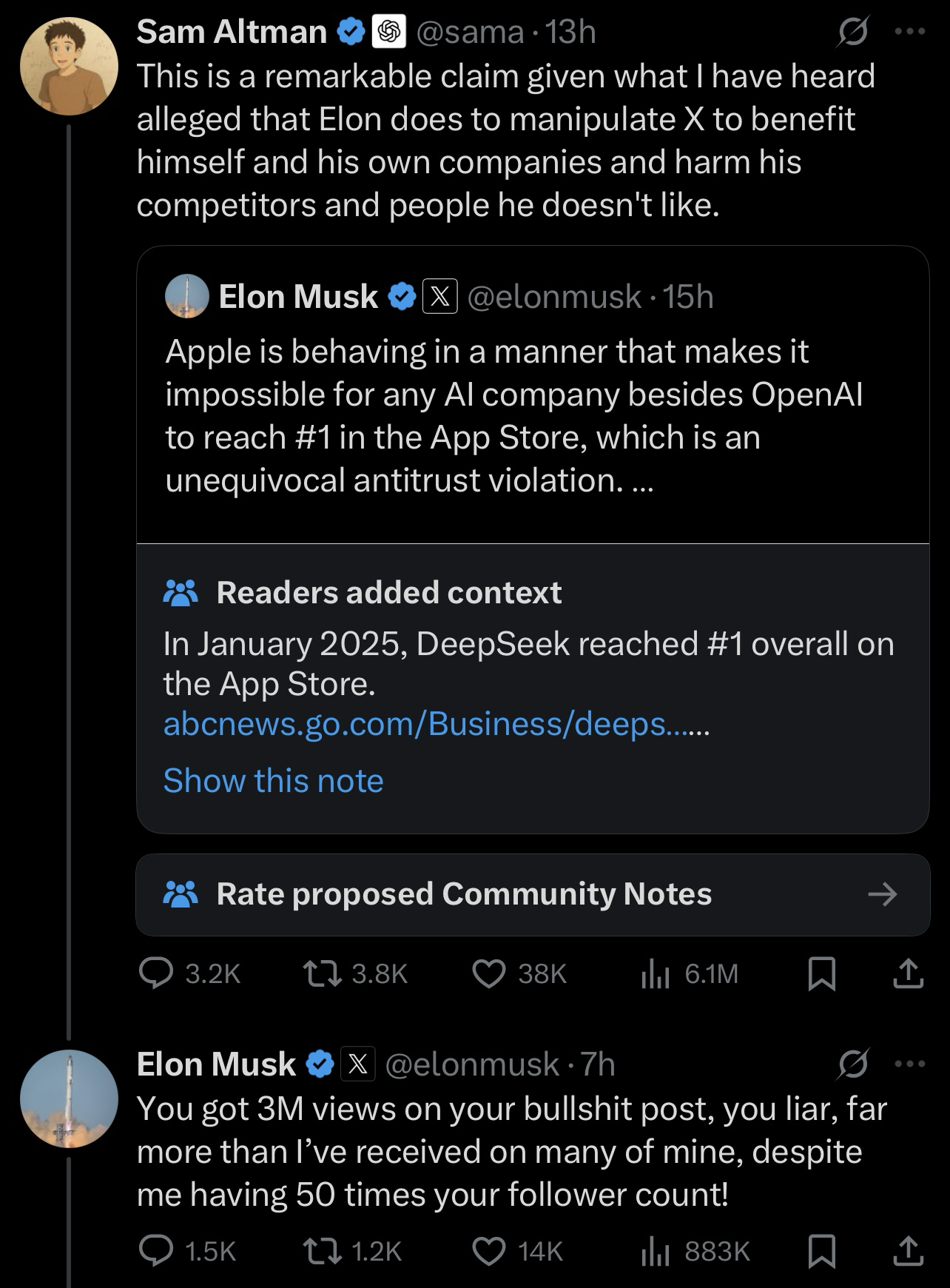This screenshot has height=1288, width=950.
Task: Reply to Sam Altman's post
Action: (156, 973)
